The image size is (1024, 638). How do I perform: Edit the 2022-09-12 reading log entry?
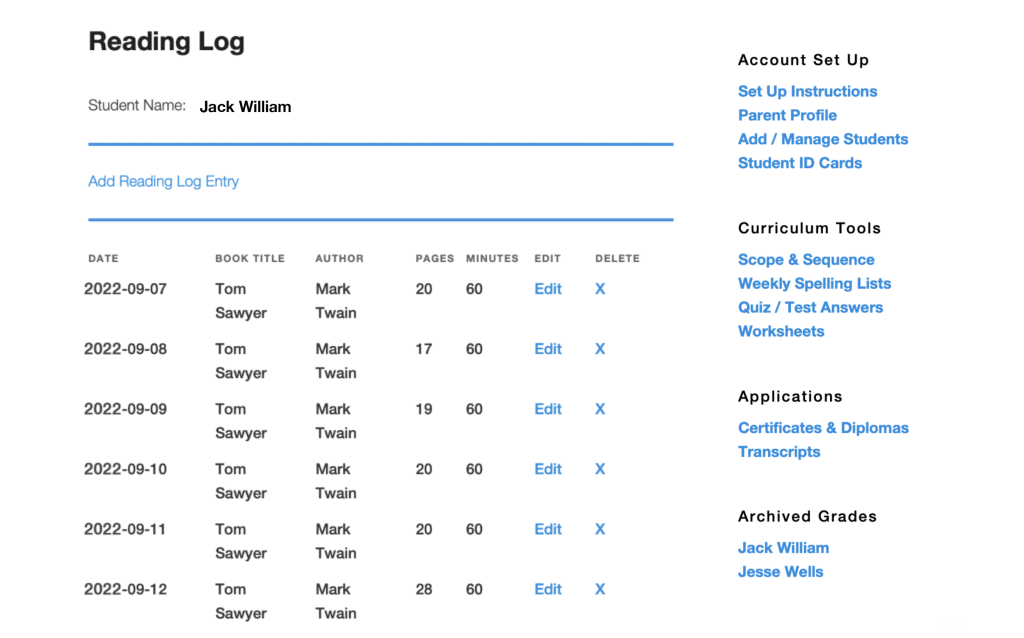[547, 589]
